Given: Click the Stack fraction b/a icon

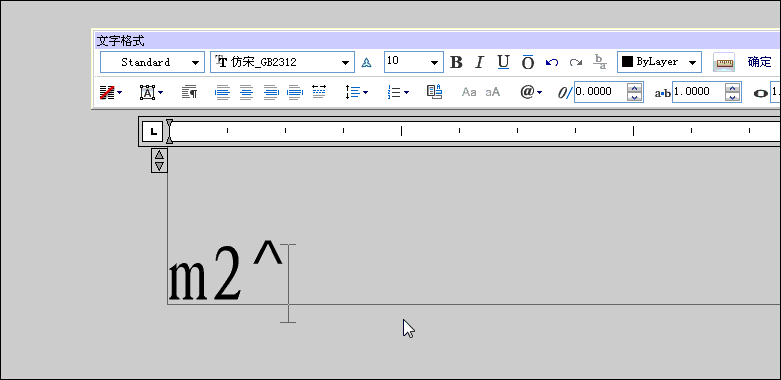Looking at the screenshot, I should pos(600,62).
